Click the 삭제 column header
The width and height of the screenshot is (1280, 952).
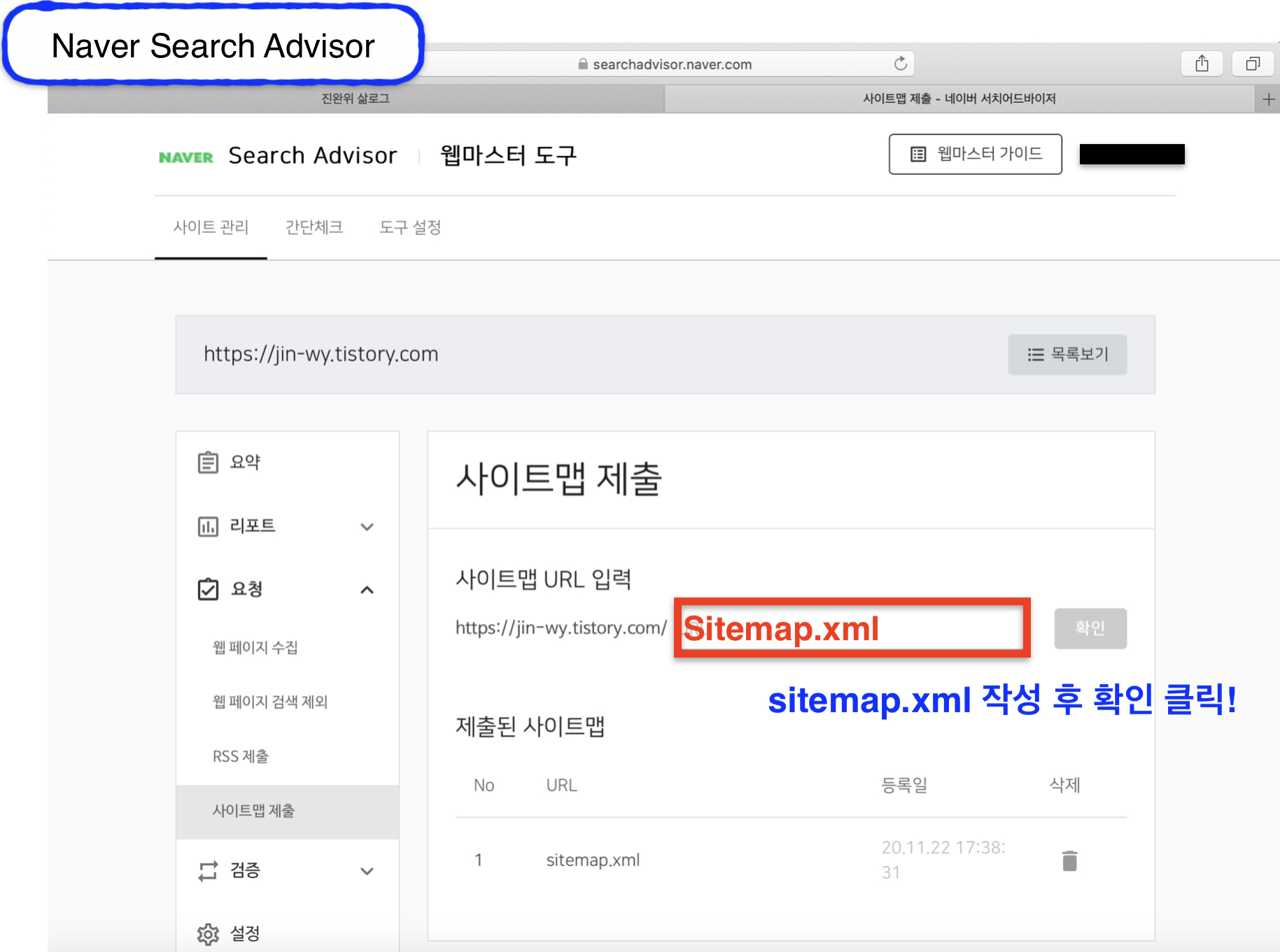tap(1065, 786)
